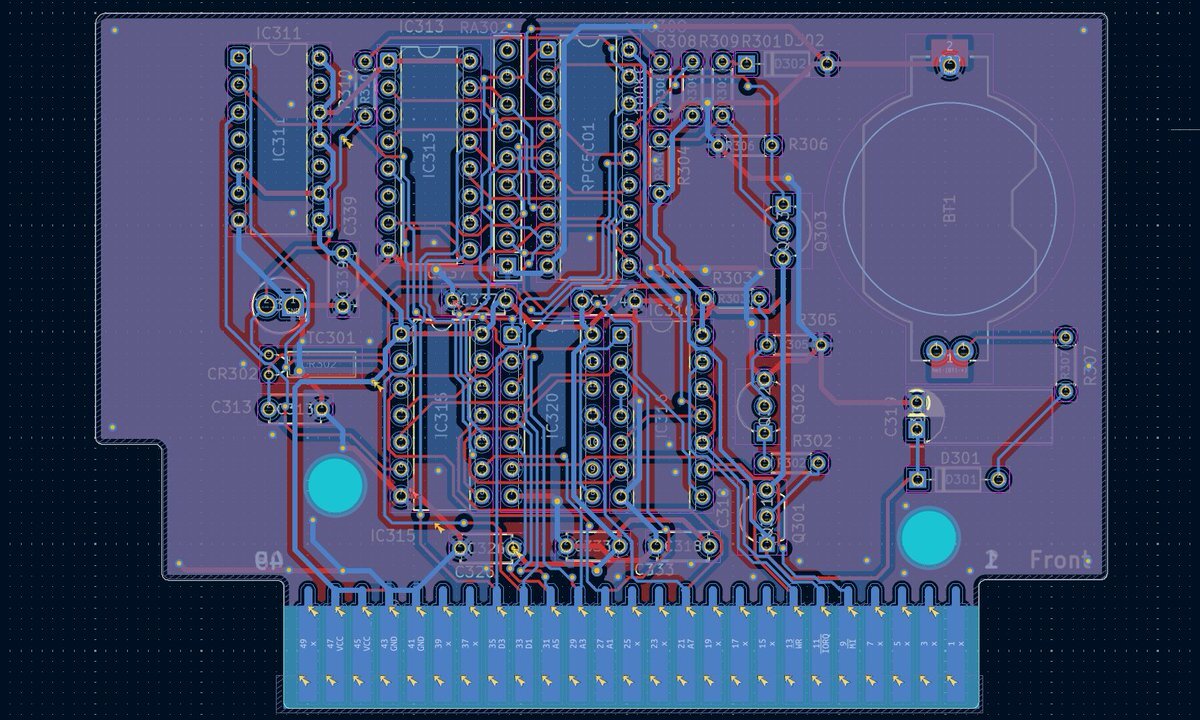This screenshot has height=720, width=1200.
Task: Select the D302 diode footprint
Action: click(x=786, y=64)
